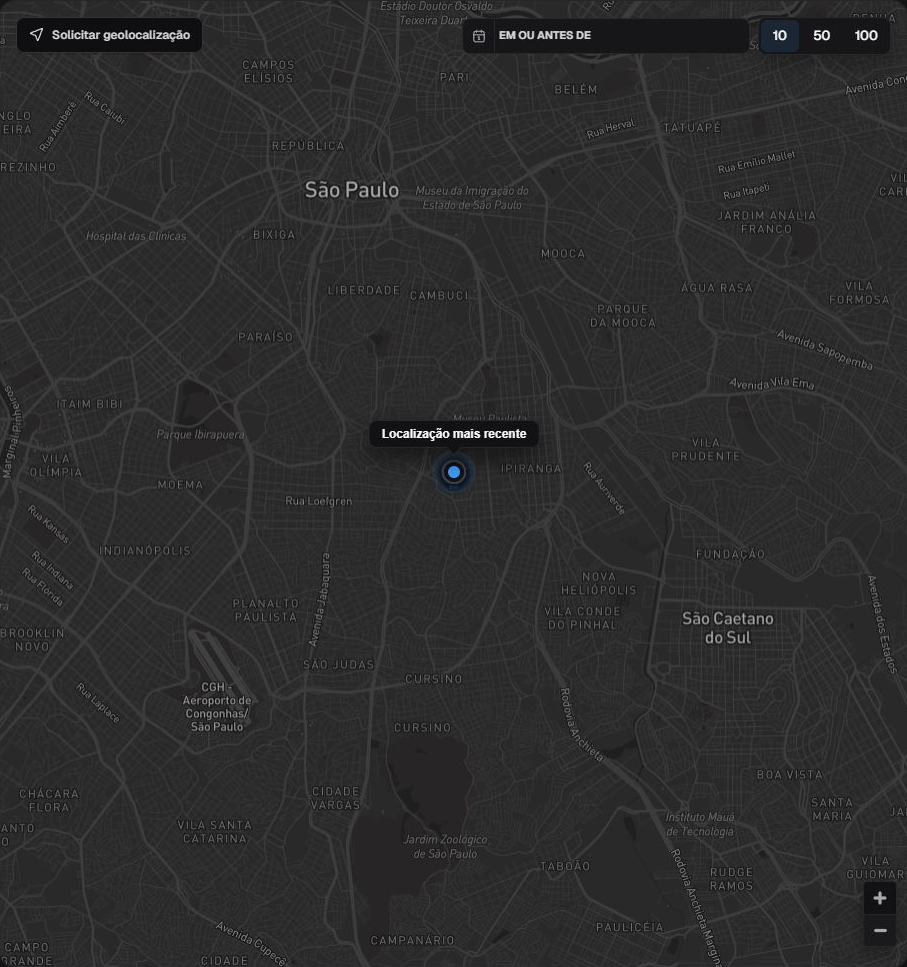Zoom out with the minus button
Screen dimensions: 907x967
point(880,930)
